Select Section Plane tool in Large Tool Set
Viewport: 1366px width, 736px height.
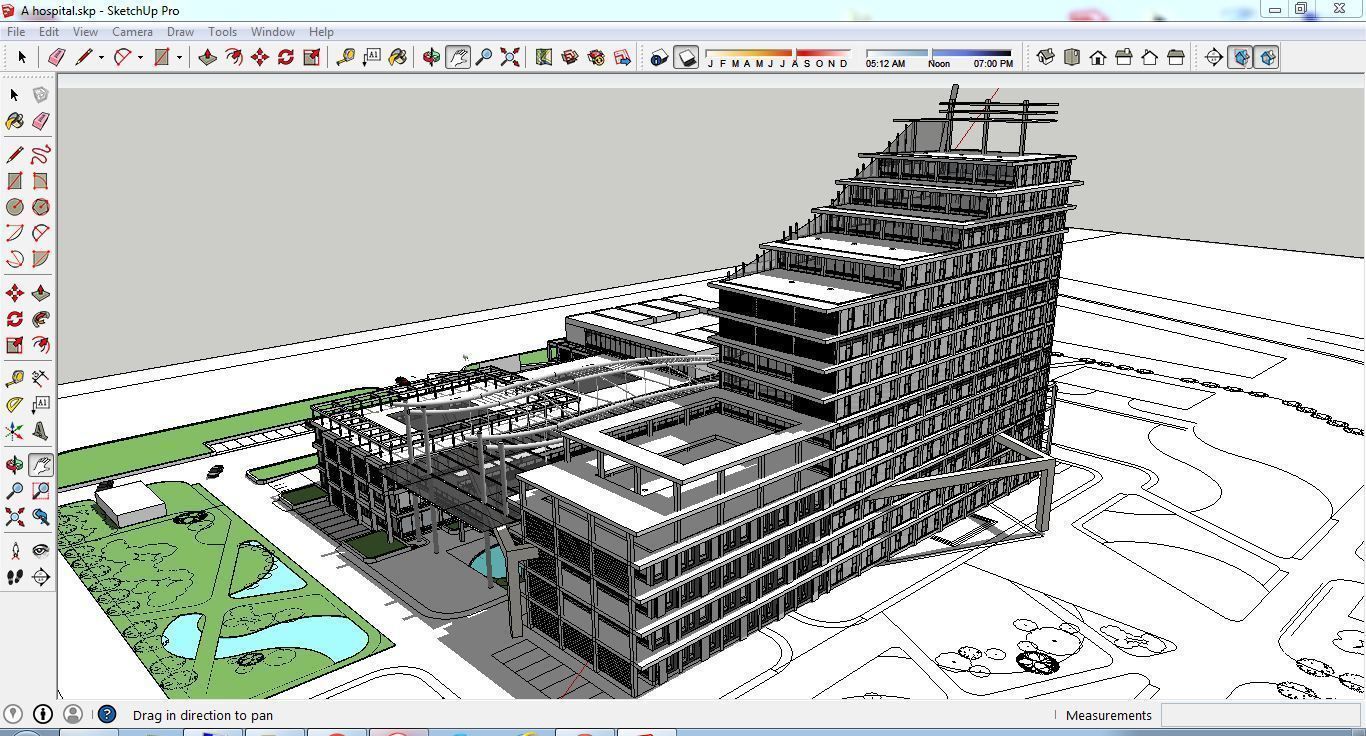pyautogui.click(x=41, y=577)
